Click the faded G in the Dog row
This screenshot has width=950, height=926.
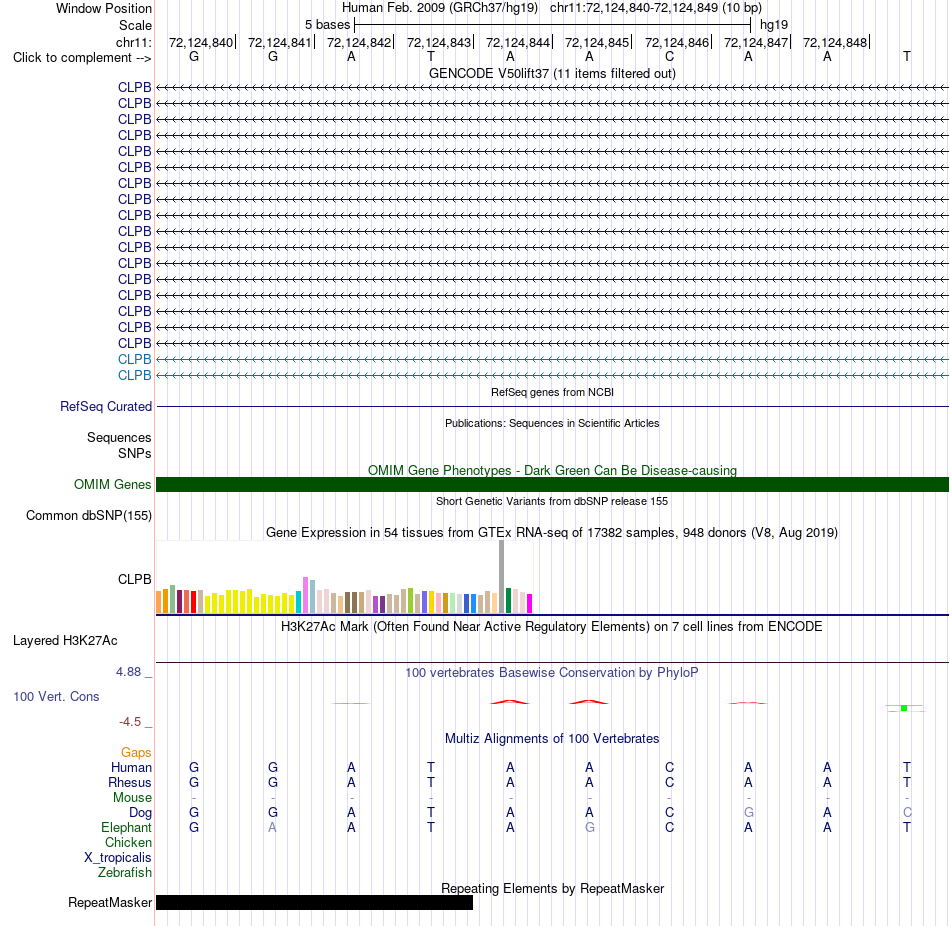tap(749, 813)
